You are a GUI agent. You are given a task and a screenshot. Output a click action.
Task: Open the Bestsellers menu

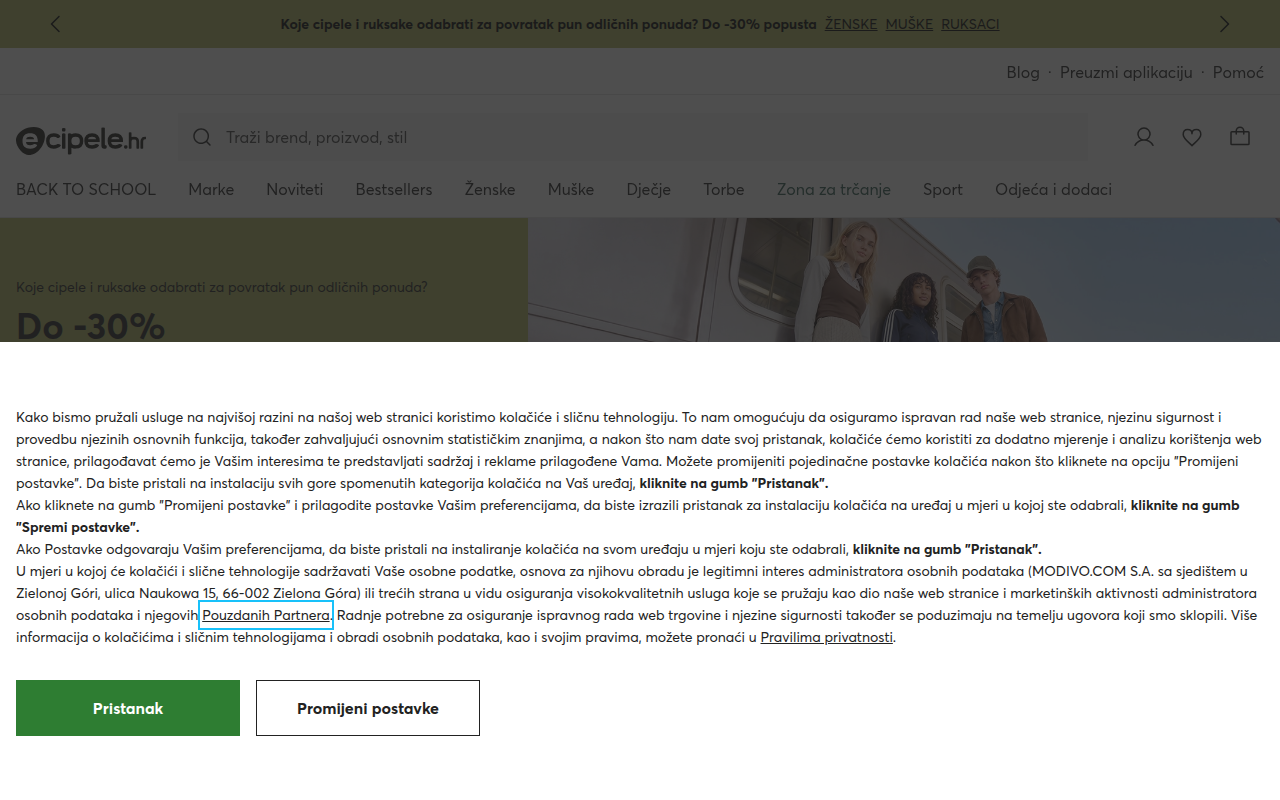pyautogui.click(x=394, y=189)
